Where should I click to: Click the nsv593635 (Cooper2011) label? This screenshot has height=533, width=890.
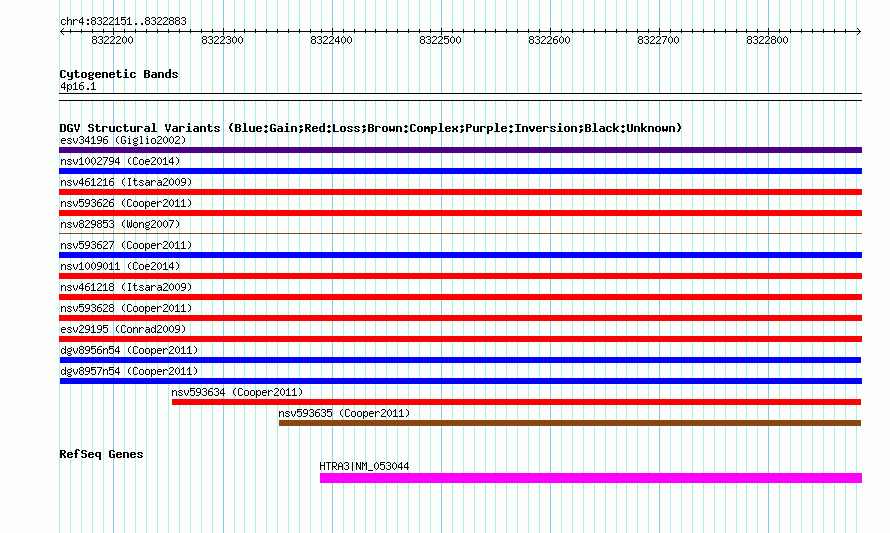[344, 413]
